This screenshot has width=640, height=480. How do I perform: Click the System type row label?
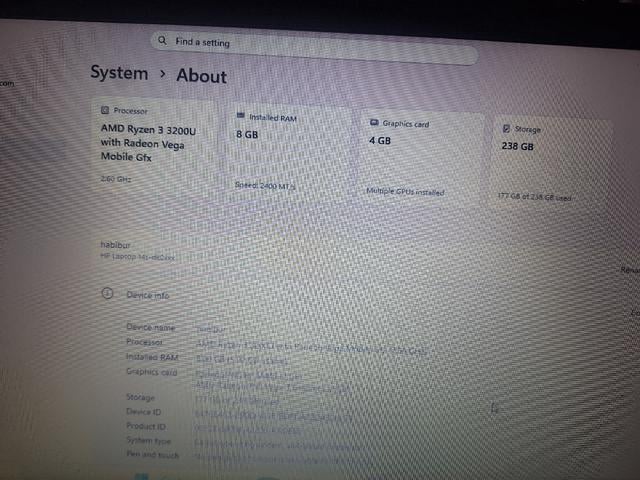point(148,440)
